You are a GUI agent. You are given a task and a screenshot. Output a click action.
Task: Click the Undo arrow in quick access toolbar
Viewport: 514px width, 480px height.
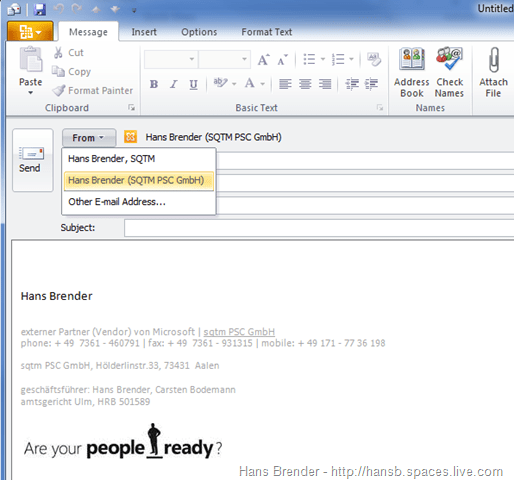tap(59, 9)
